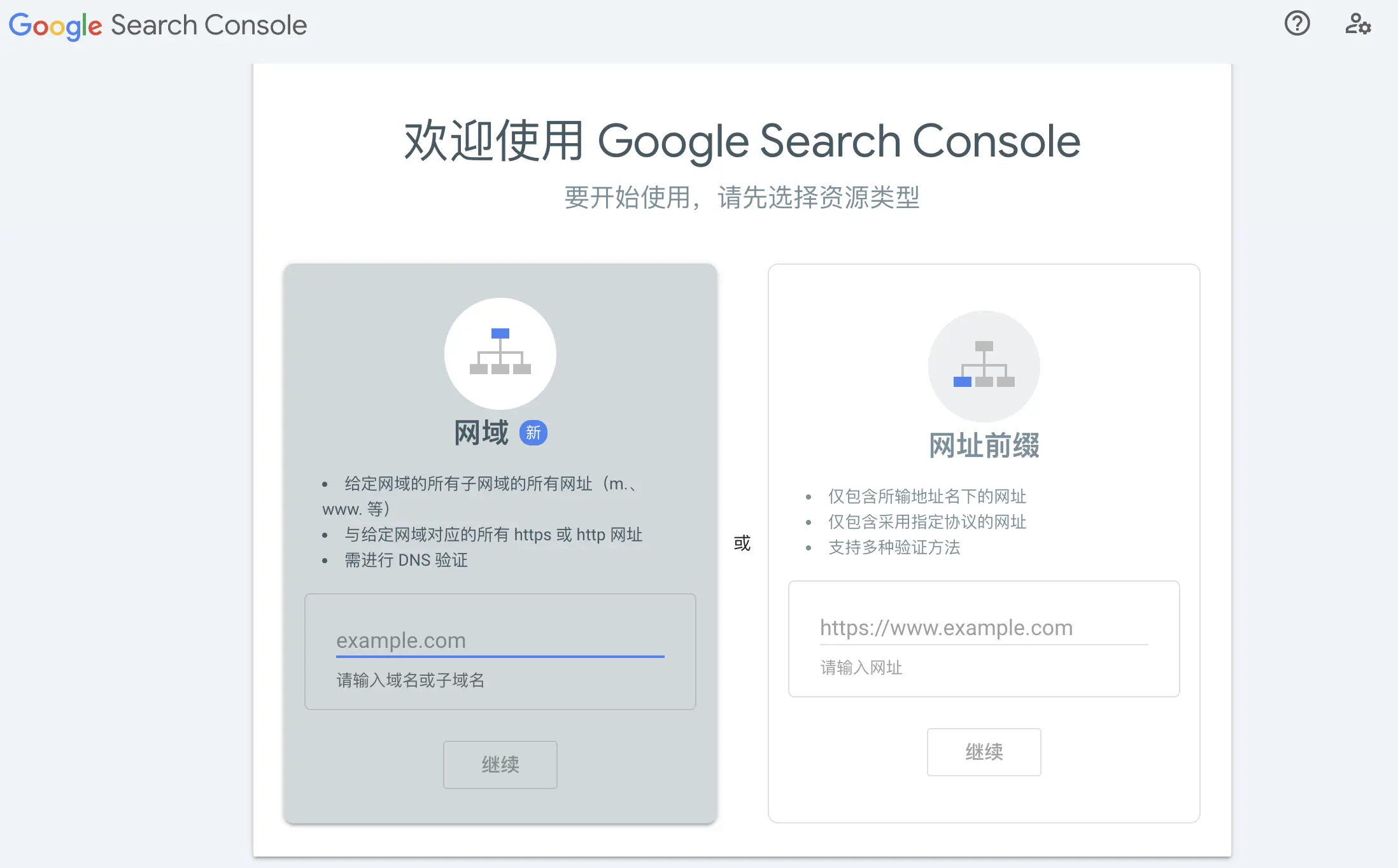The width and height of the screenshot is (1398, 868).
Task: Click the 请先选择资源类型 subtitle
Action: (819, 198)
